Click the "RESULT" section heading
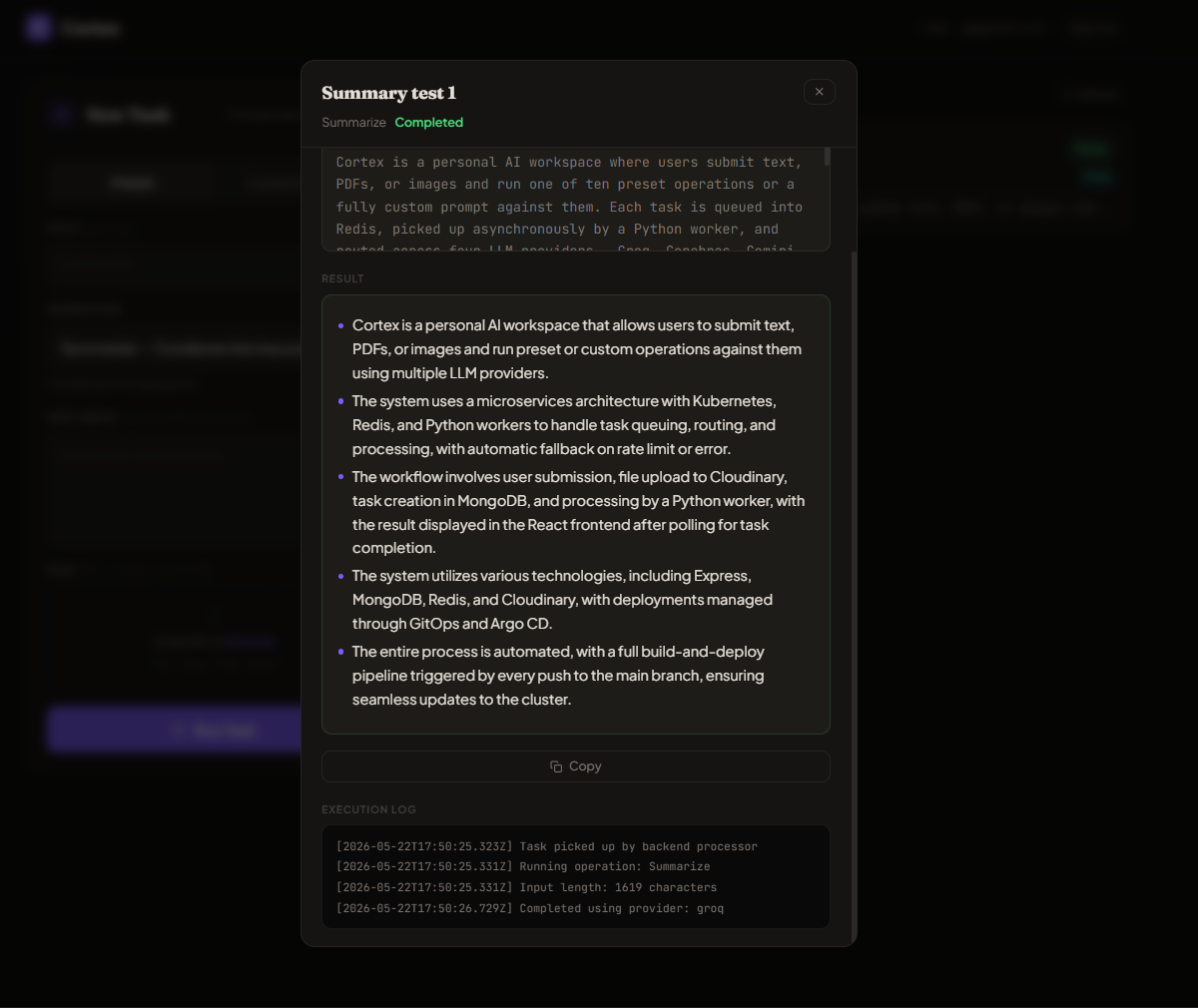 point(342,278)
